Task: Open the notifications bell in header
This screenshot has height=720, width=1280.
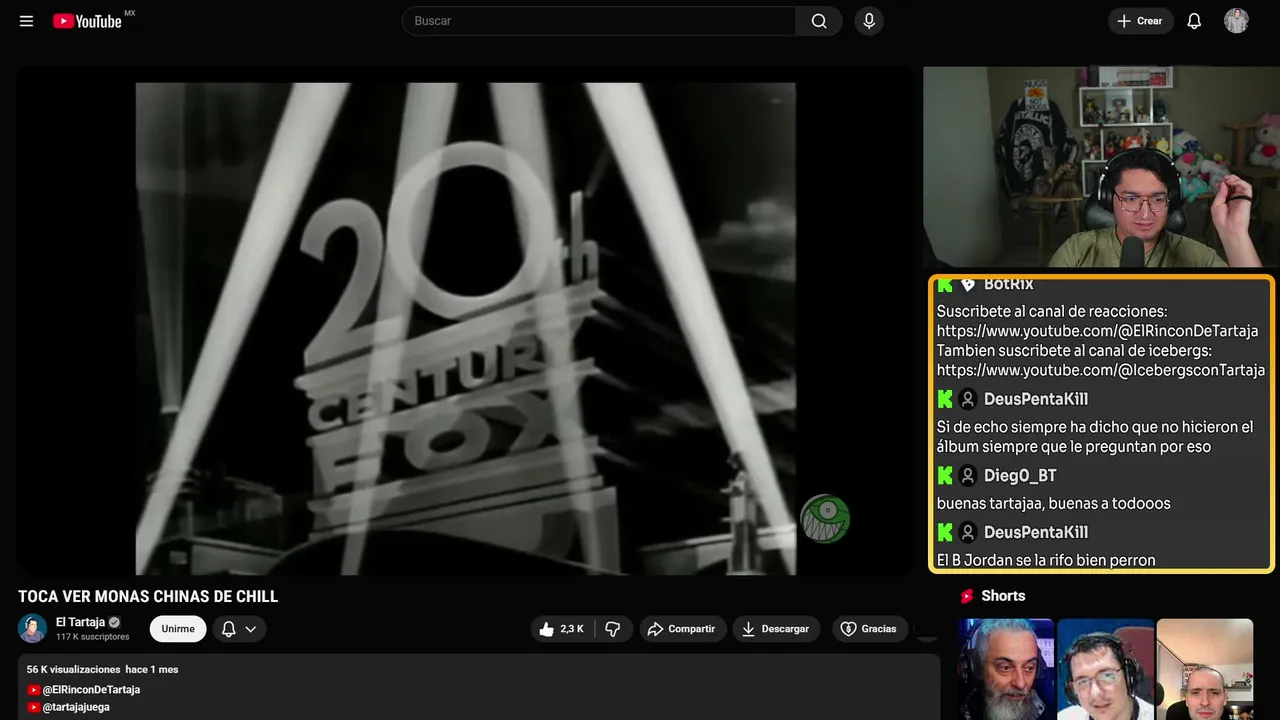Action: pos(1194,21)
